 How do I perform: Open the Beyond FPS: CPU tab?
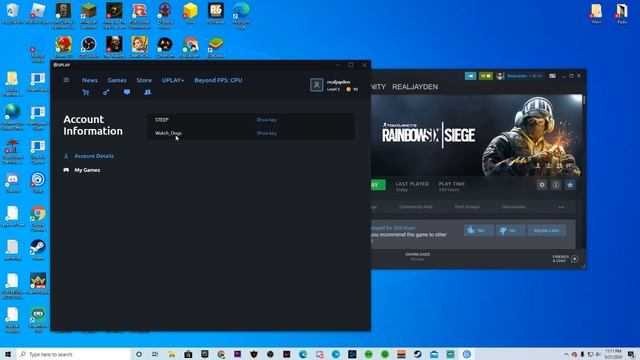coord(218,80)
